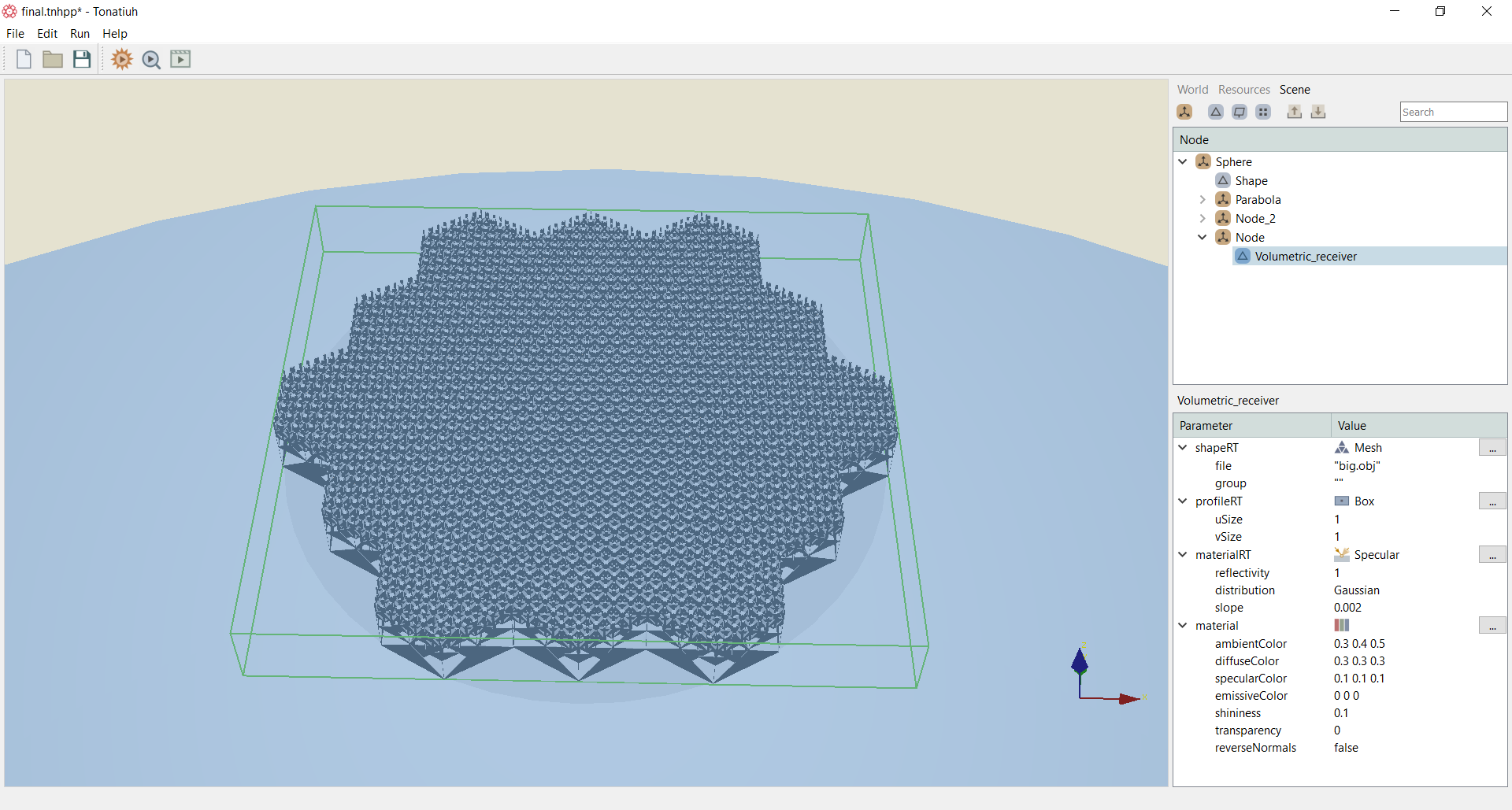Click the file value "big.obj"
Viewport: 1512px width, 810px height.
pos(1357,466)
